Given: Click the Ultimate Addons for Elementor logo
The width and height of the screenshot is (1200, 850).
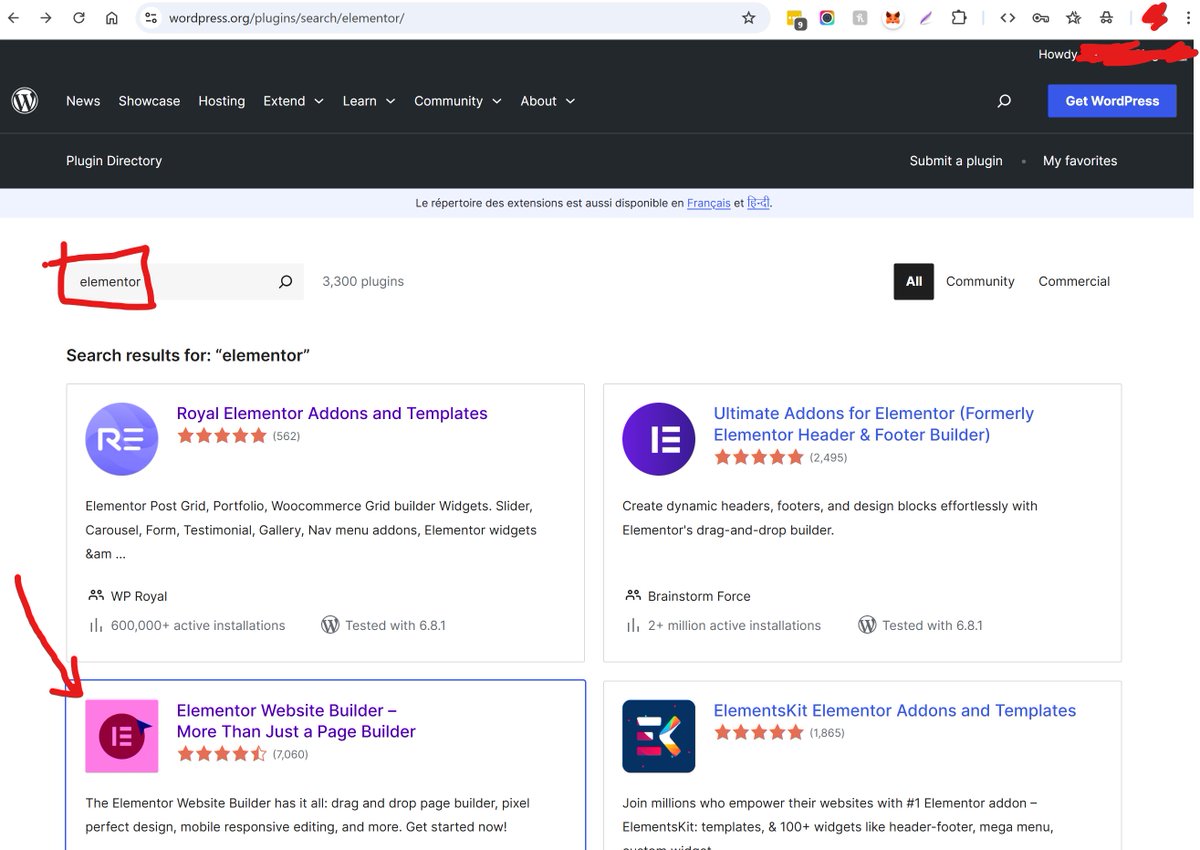Looking at the screenshot, I should pos(659,439).
